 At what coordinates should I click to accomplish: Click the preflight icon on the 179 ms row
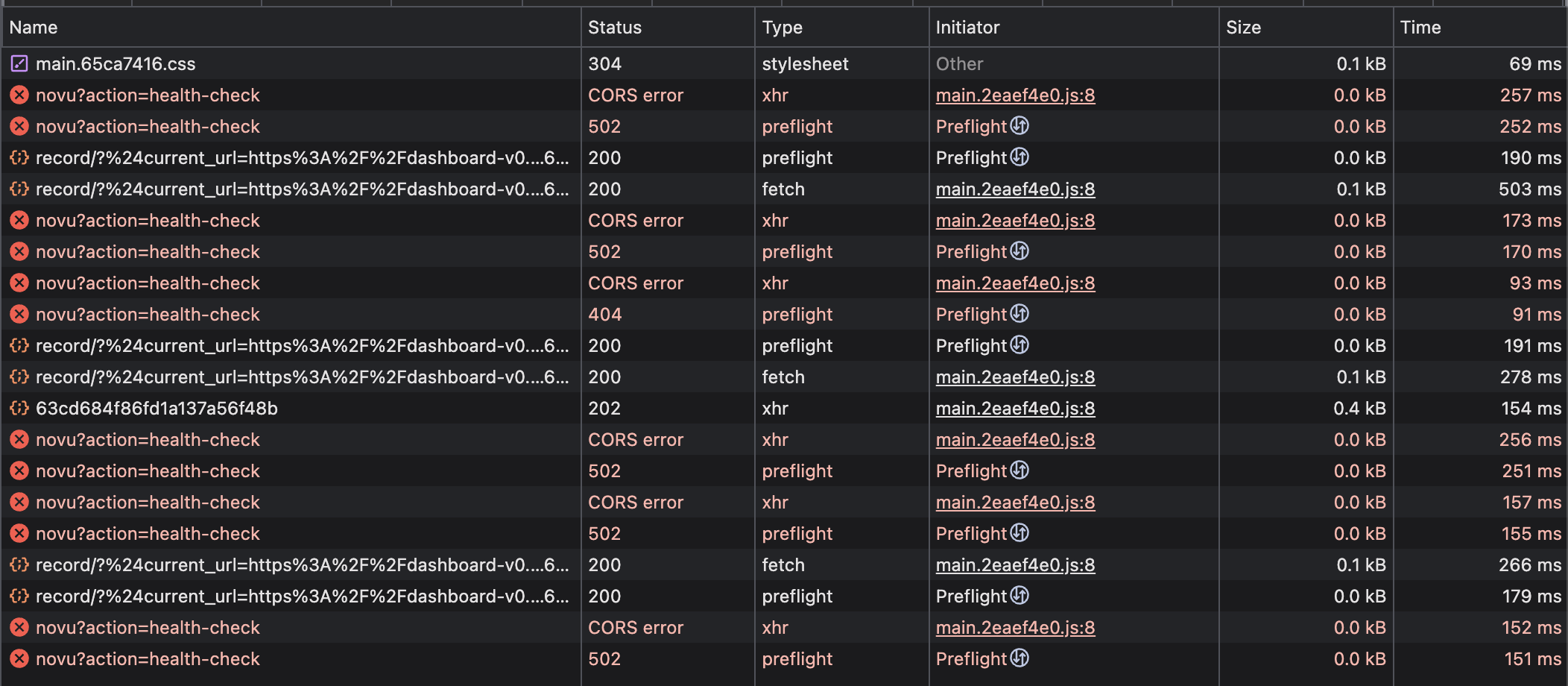(1019, 596)
